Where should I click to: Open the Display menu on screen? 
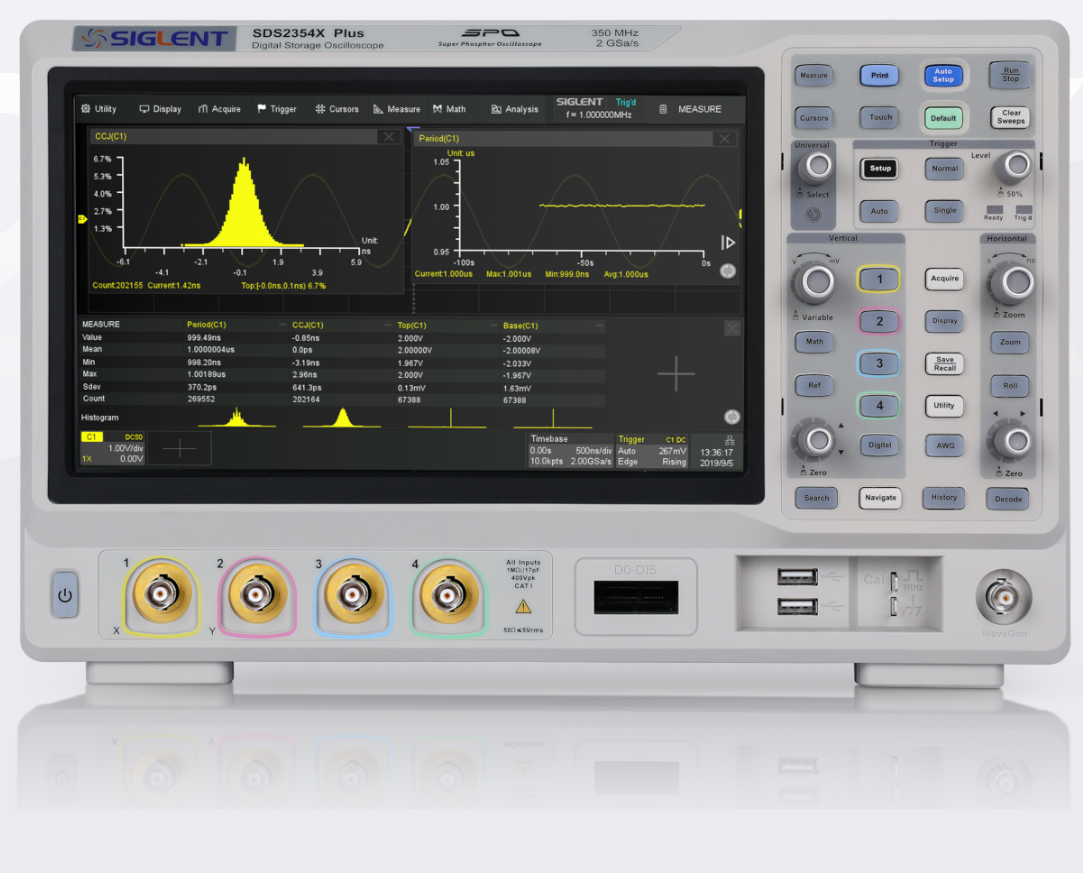[x=160, y=109]
